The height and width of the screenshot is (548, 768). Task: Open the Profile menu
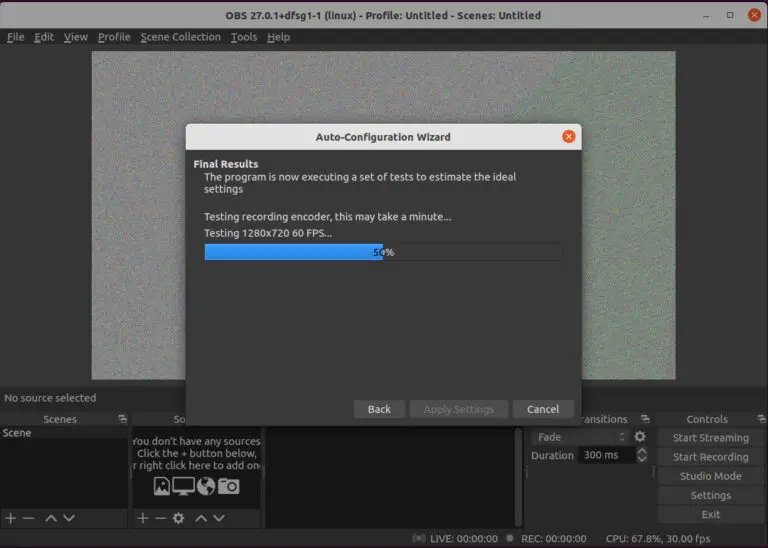114,37
